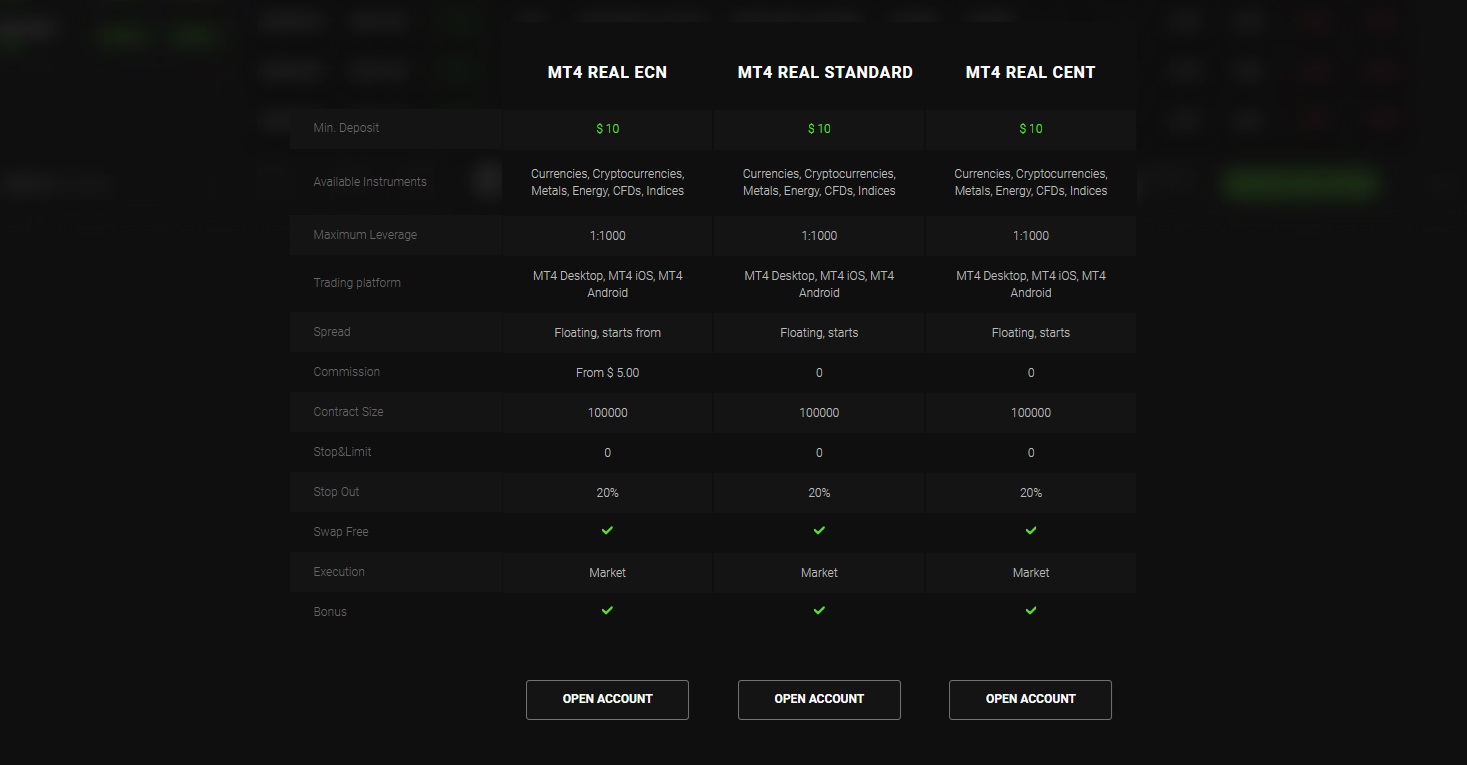Open an account under MT4 Real Cent
The image size is (1467, 765).
1030,700
